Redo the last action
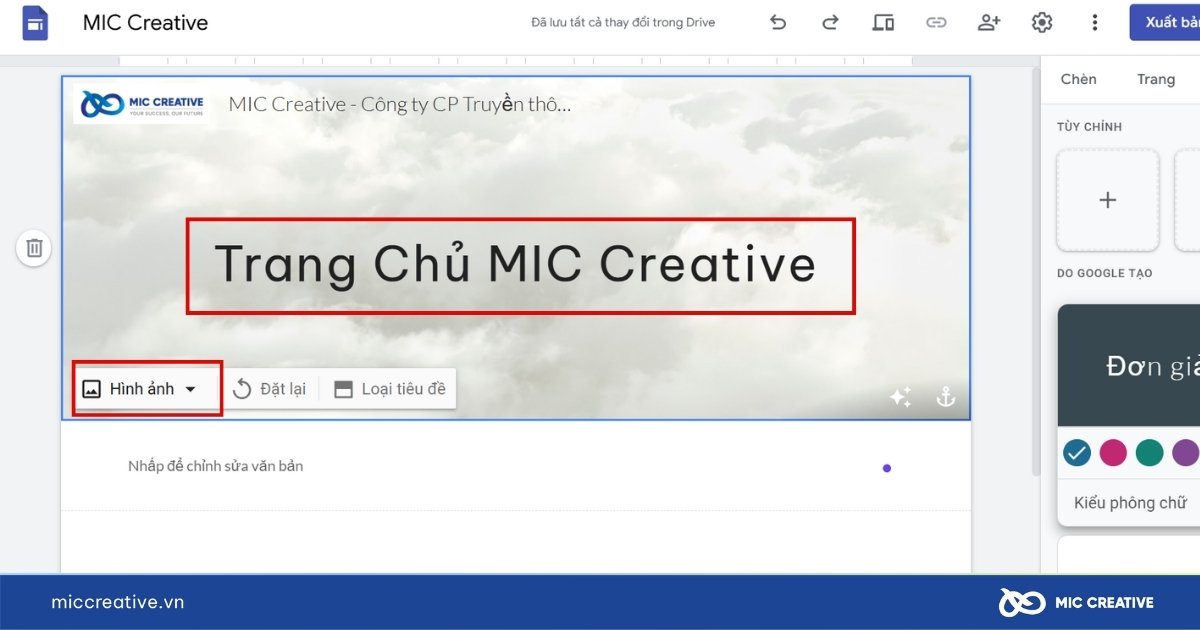Image resolution: width=1200 pixels, height=630 pixels. click(x=830, y=22)
